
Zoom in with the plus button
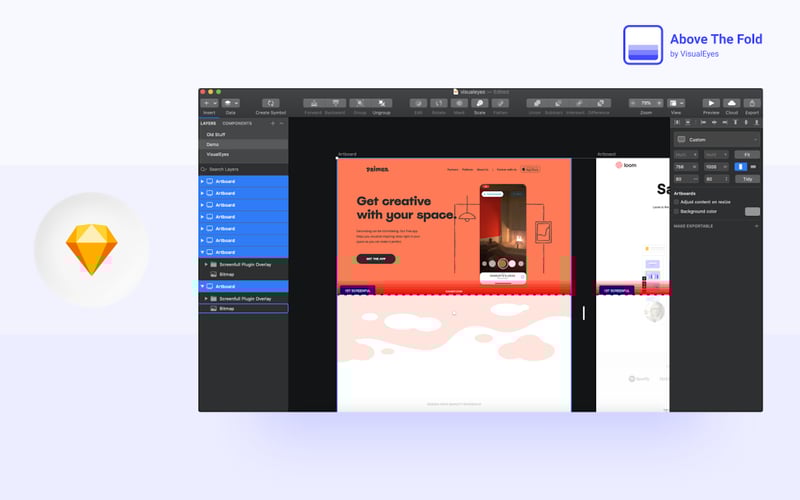click(x=659, y=103)
